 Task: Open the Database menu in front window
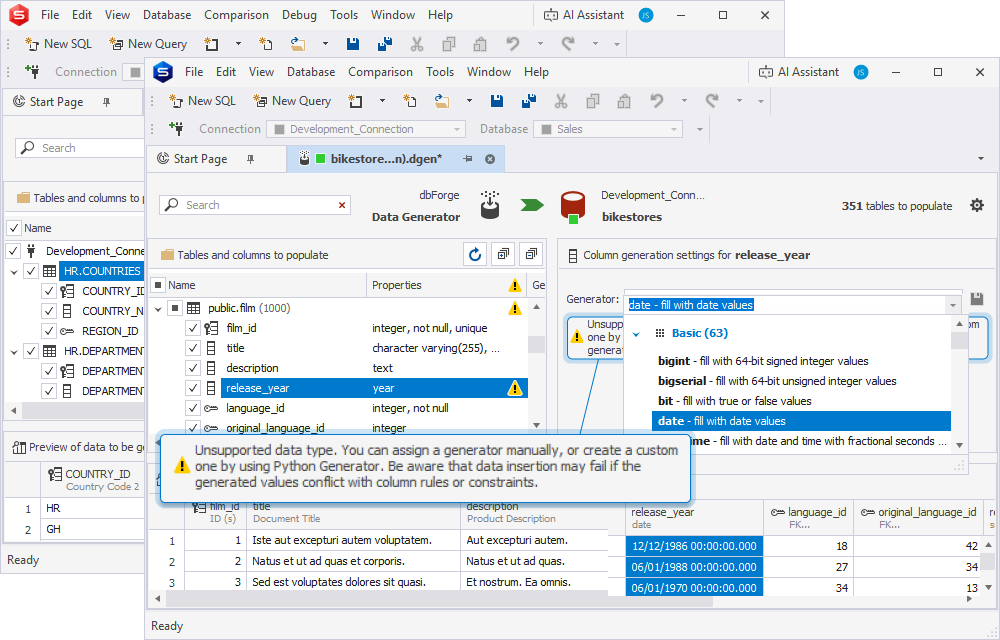[x=311, y=72]
